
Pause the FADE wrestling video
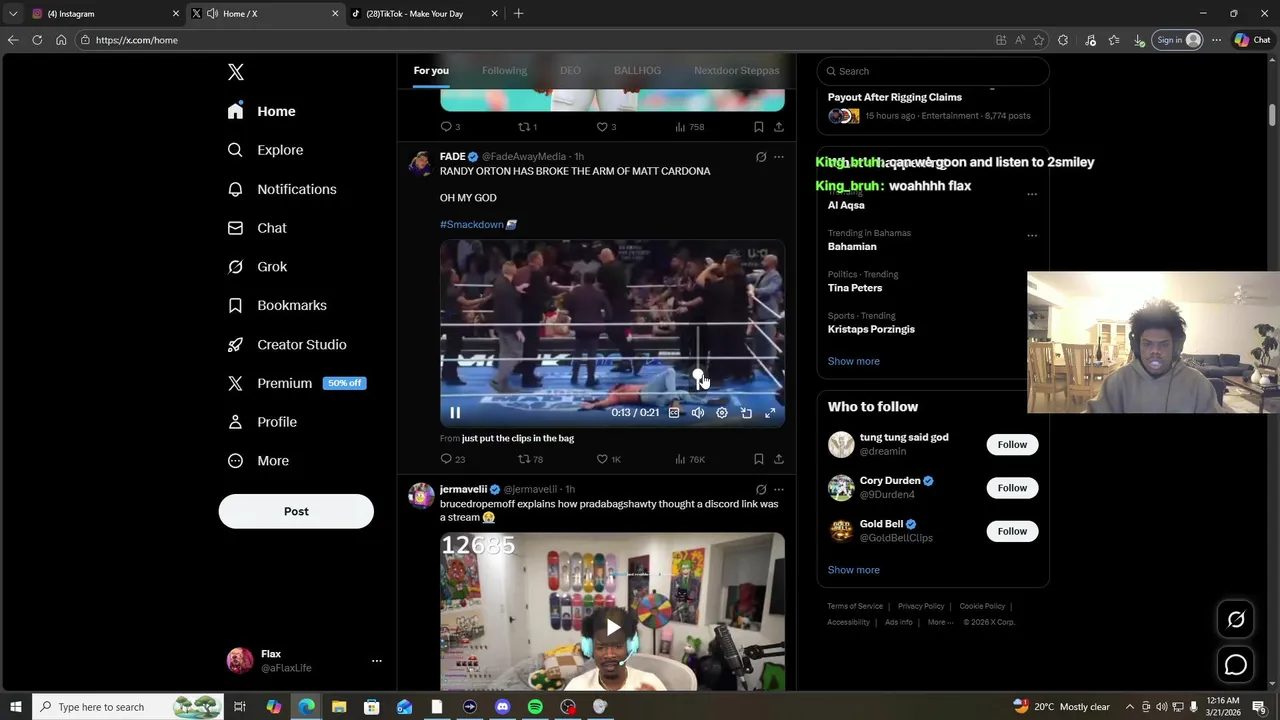[455, 413]
